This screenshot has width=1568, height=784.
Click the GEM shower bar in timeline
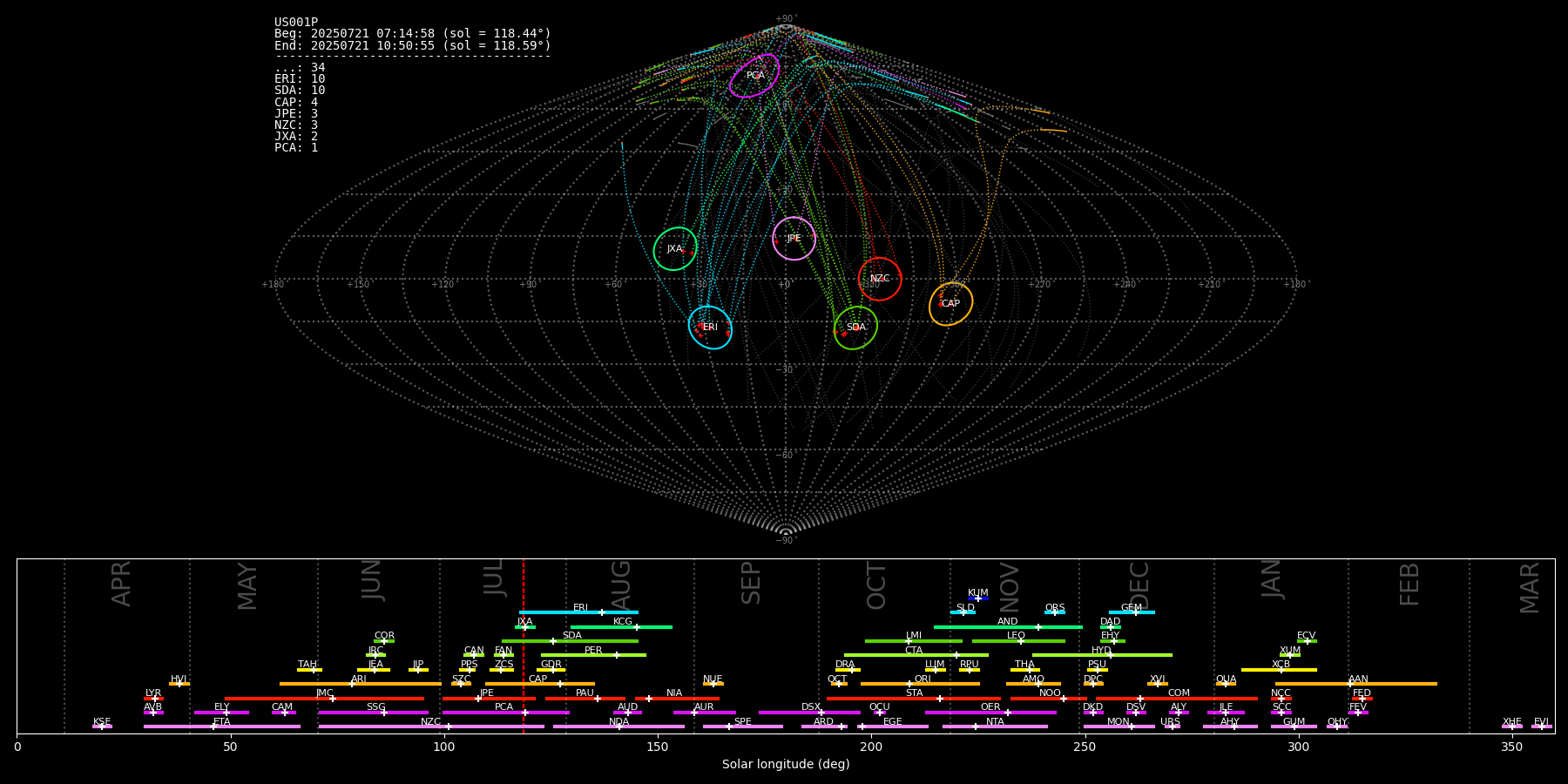[x=1132, y=612]
